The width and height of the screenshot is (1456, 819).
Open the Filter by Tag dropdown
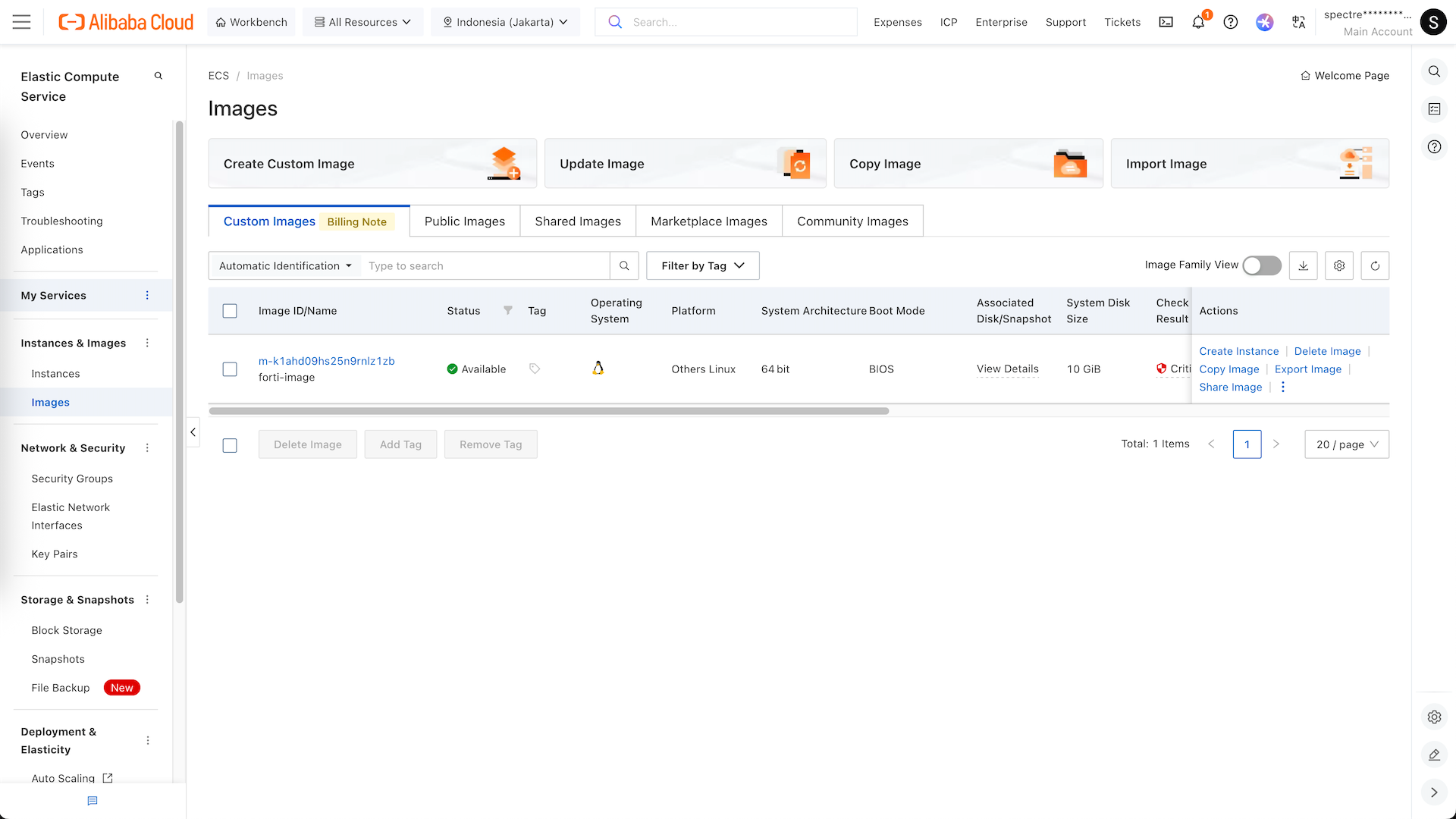[702, 265]
